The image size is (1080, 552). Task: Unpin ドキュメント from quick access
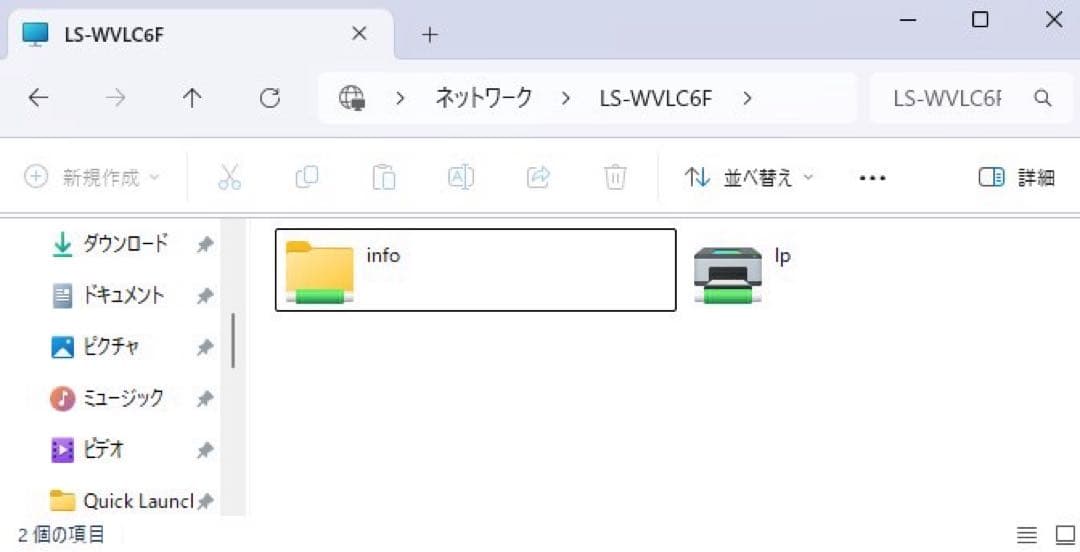coord(205,296)
